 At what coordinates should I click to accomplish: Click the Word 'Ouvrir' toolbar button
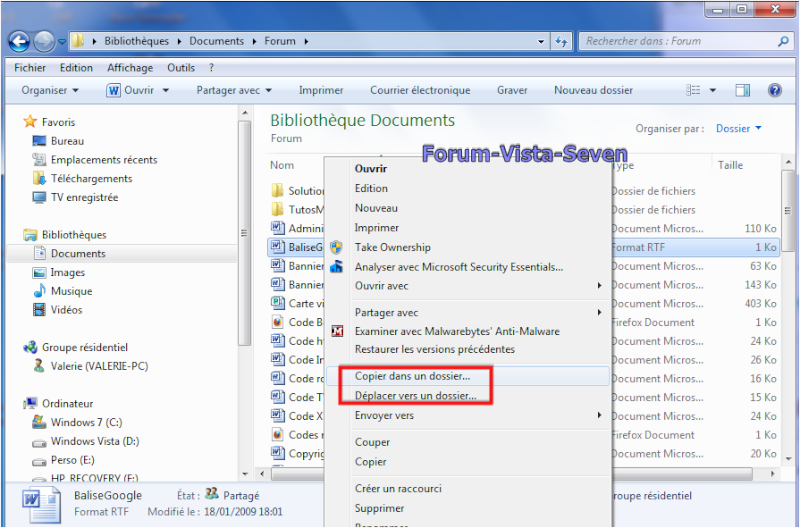(x=131, y=90)
